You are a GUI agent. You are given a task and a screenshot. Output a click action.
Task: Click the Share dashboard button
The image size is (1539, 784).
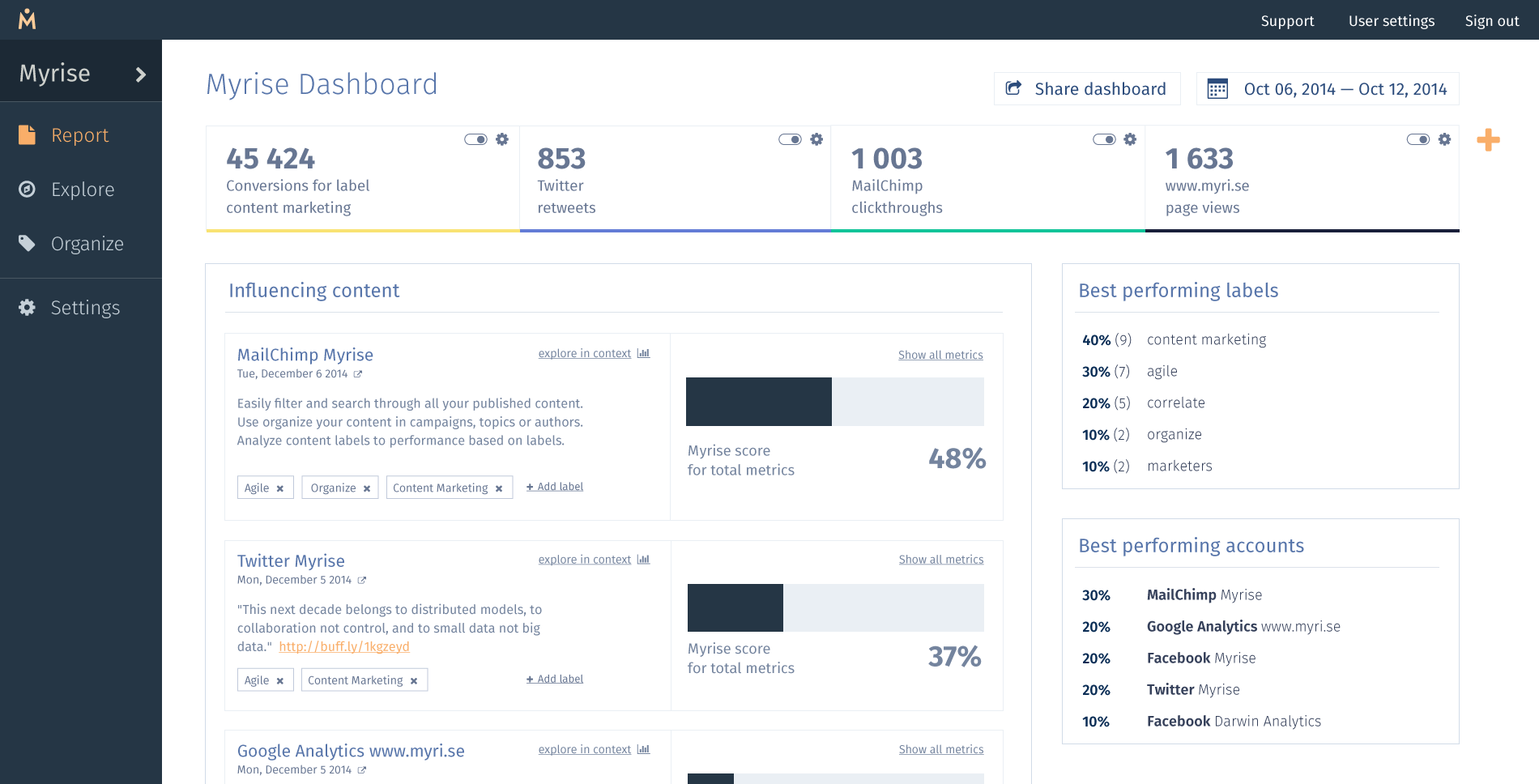(x=1087, y=89)
